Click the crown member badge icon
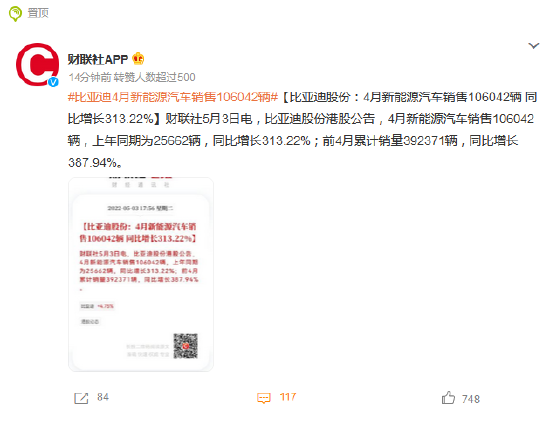 138,59
